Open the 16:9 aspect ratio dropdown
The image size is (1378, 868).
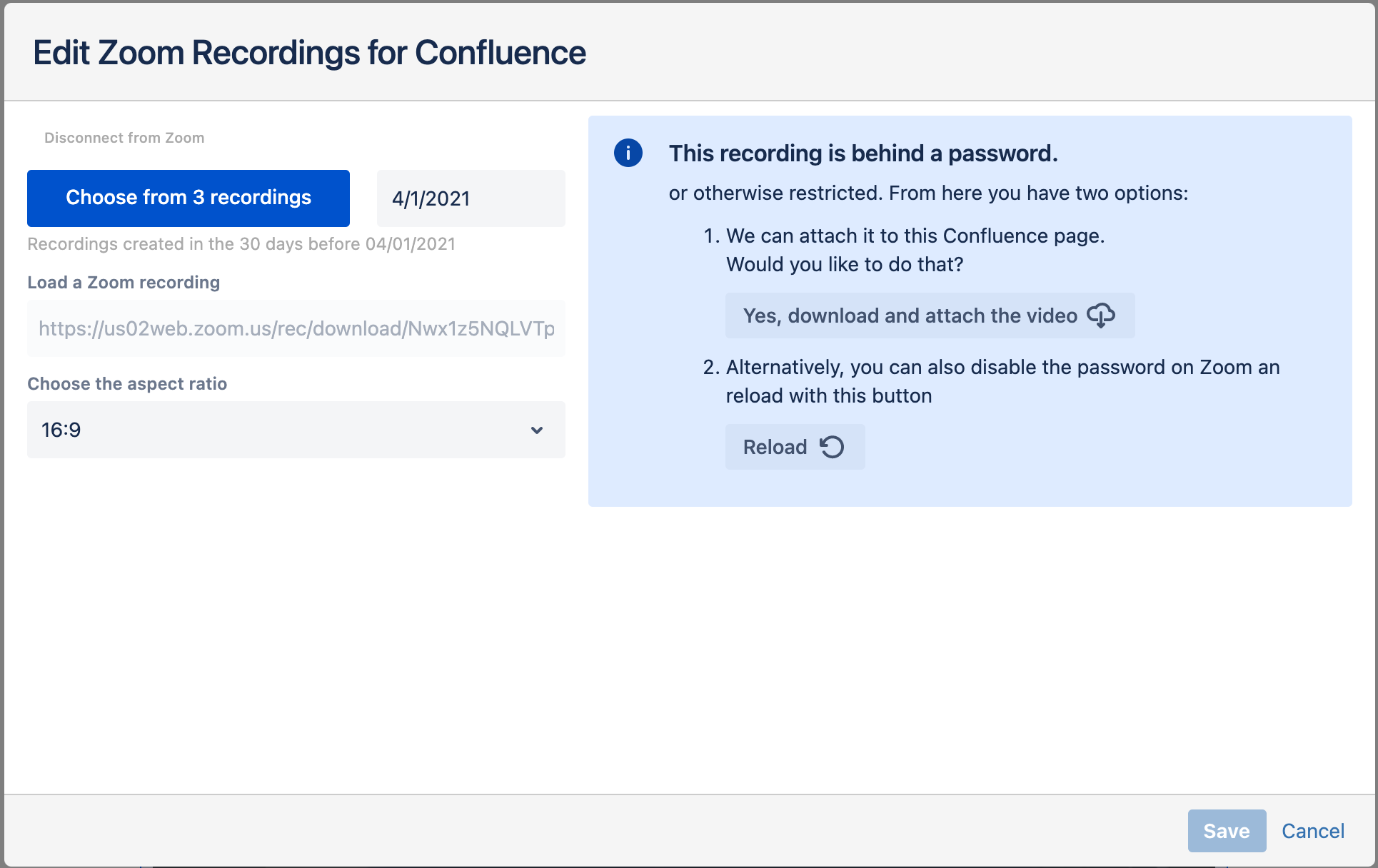tap(296, 430)
